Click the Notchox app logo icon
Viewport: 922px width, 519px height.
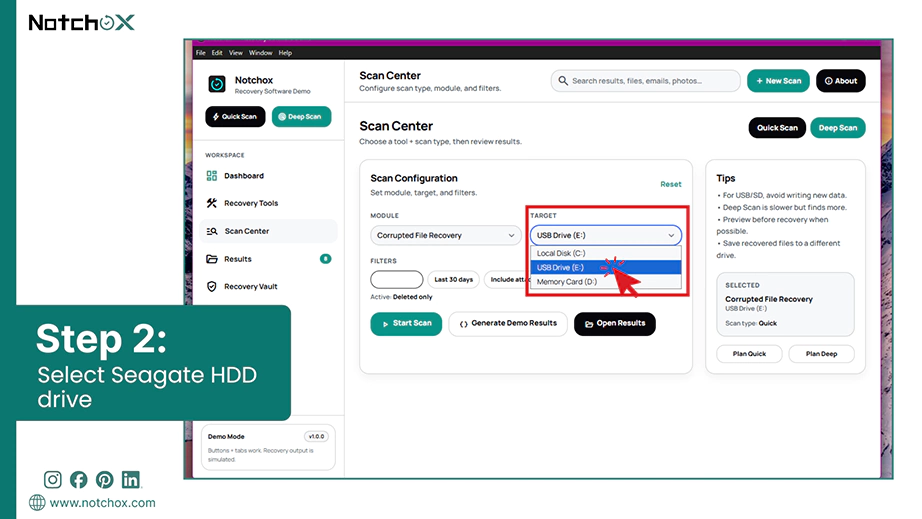click(x=217, y=84)
